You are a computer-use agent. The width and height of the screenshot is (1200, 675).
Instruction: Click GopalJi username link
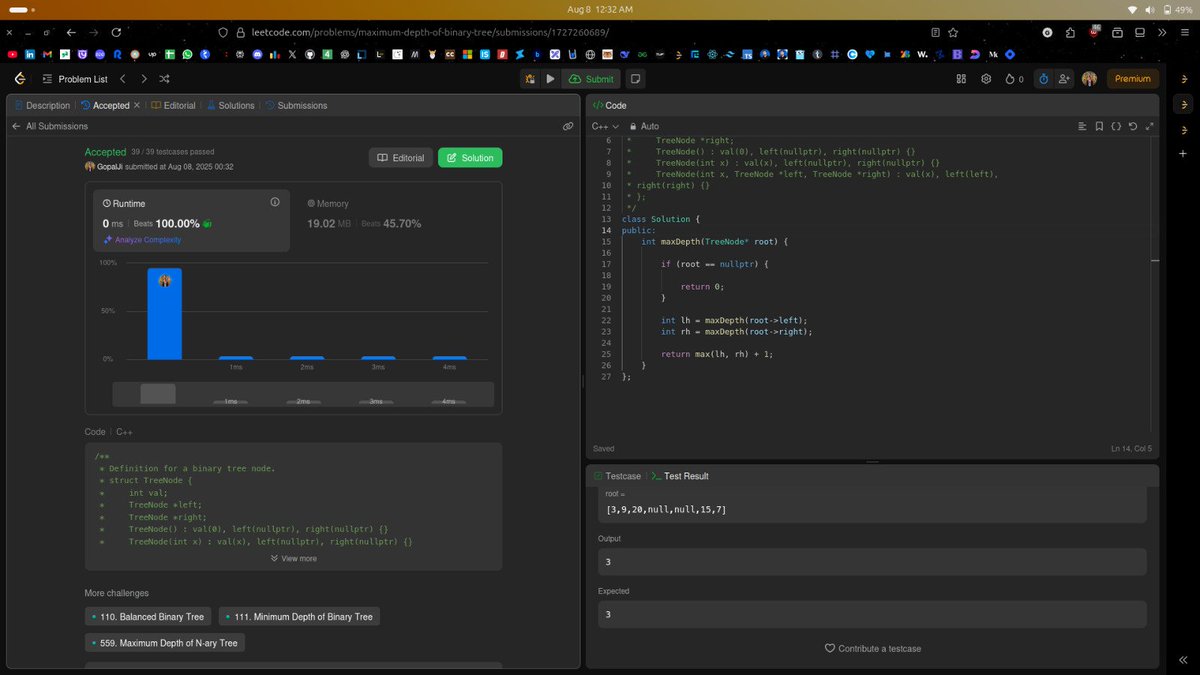tap(110, 166)
